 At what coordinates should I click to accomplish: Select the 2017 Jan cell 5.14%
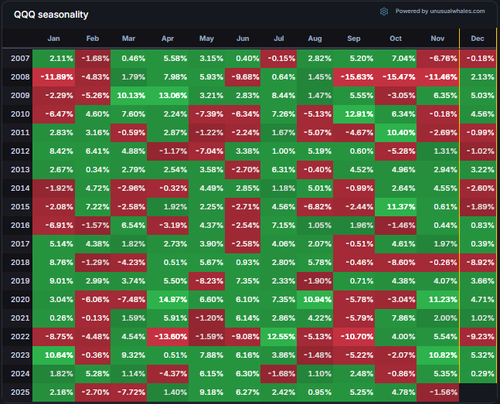pos(54,244)
